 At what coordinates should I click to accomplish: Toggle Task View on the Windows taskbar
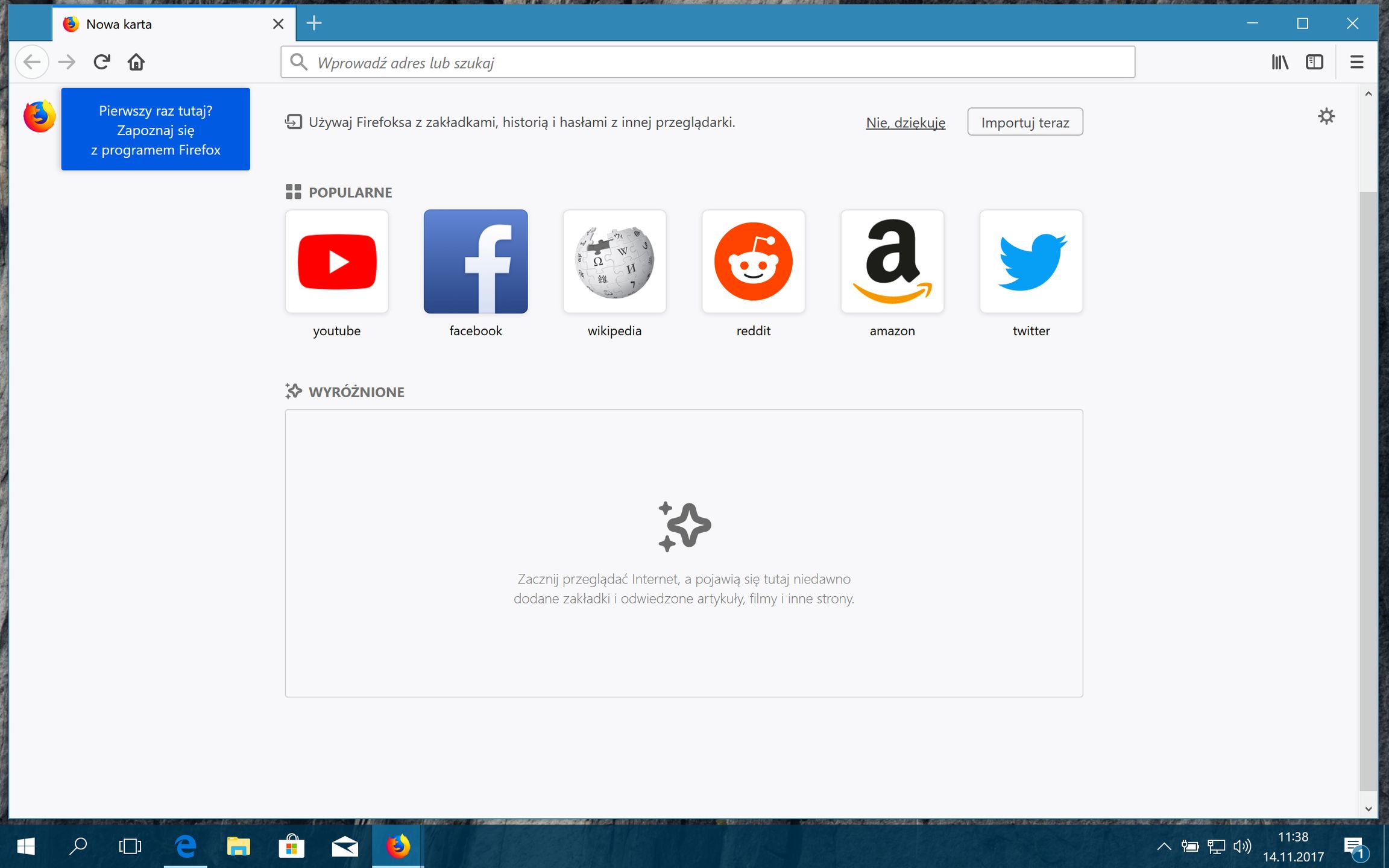coord(130,846)
